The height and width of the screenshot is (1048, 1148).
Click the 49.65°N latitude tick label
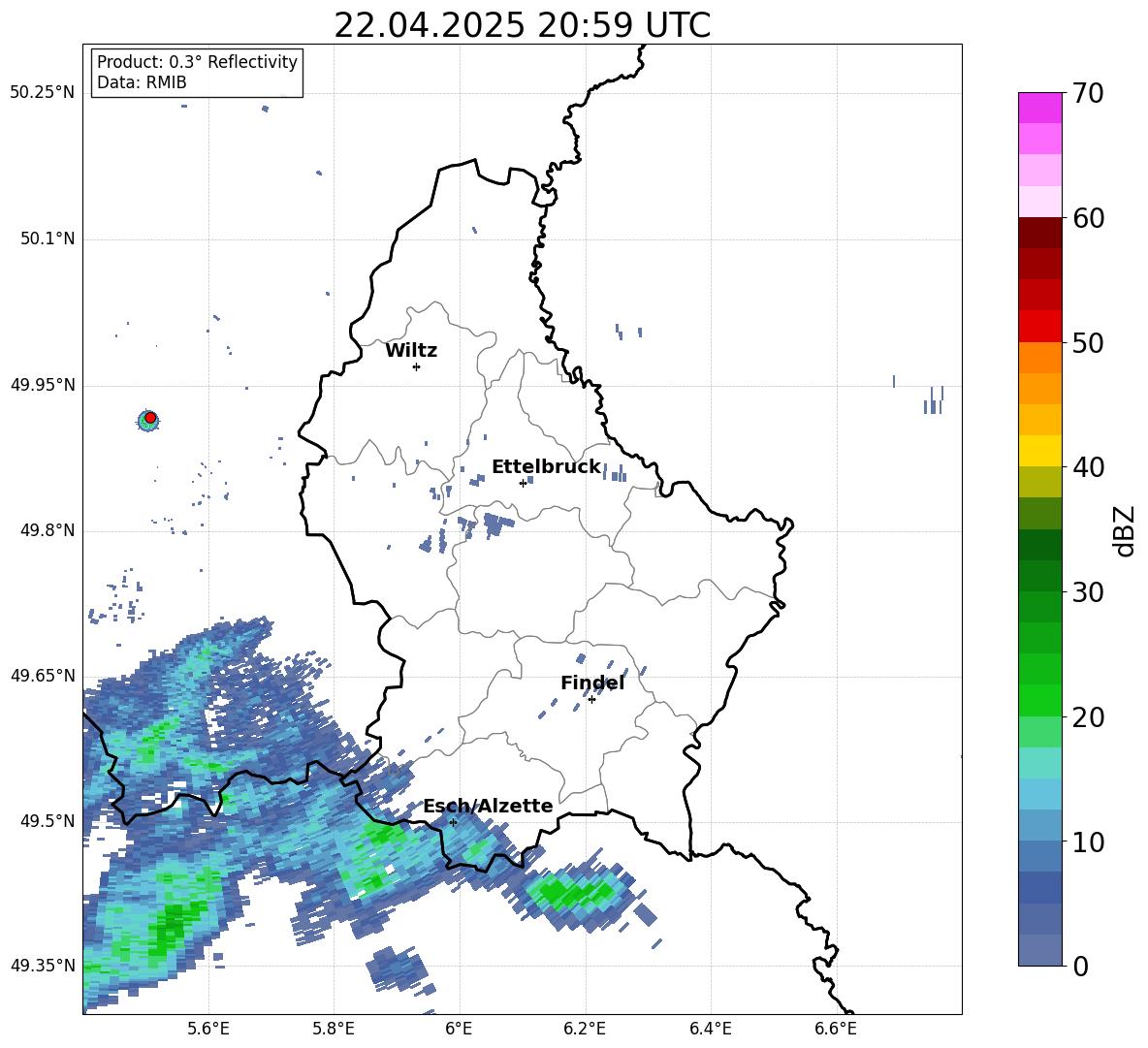(43, 676)
